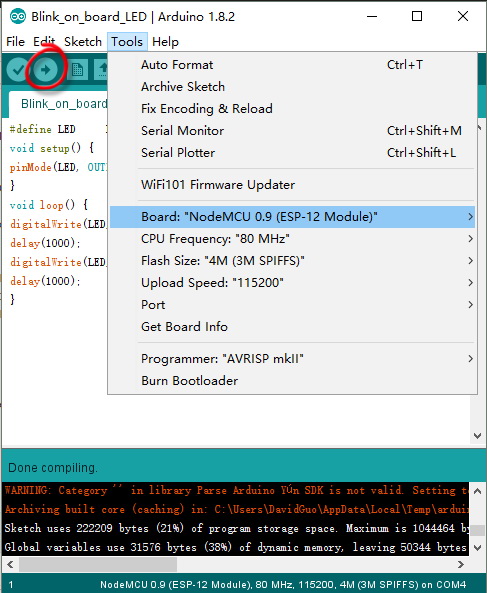The height and width of the screenshot is (593, 487).
Task: Close the Arduino window
Action: click(x=463, y=16)
